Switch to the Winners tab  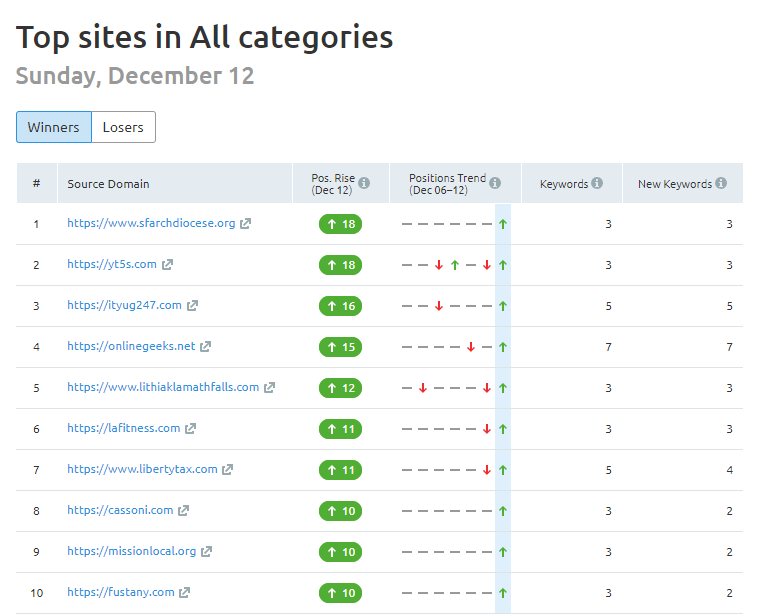click(x=54, y=127)
